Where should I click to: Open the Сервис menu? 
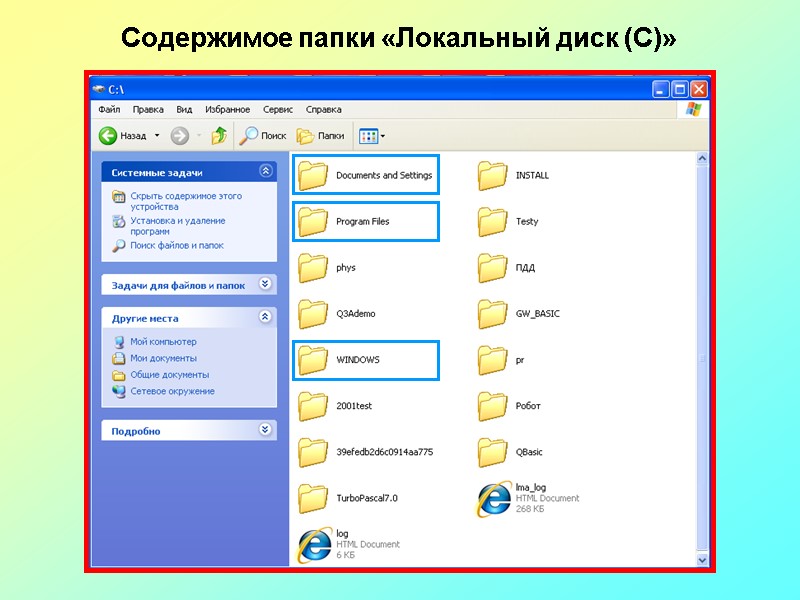click(278, 109)
